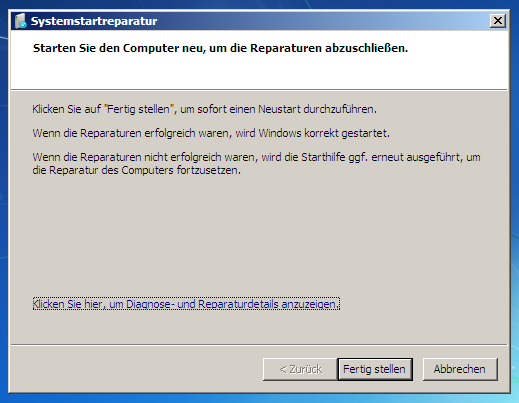Click the word Neustart in the first paragraph

[x=279, y=109]
